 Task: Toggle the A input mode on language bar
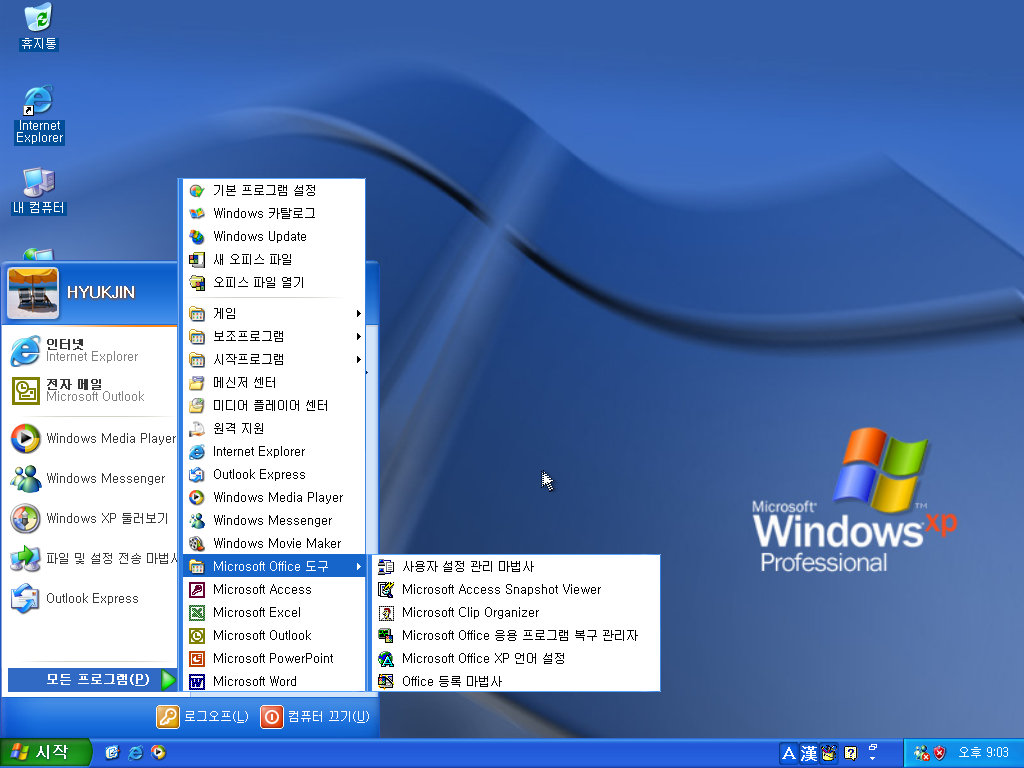pyautogui.click(x=788, y=754)
